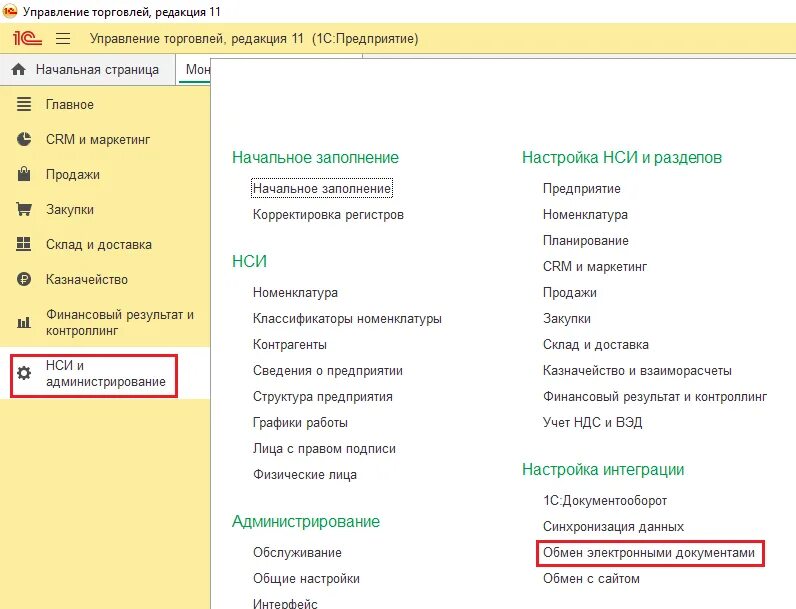Open the CRM и маркетинг sidebar section
The height and width of the screenshot is (609, 796).
tap(98, 140)
